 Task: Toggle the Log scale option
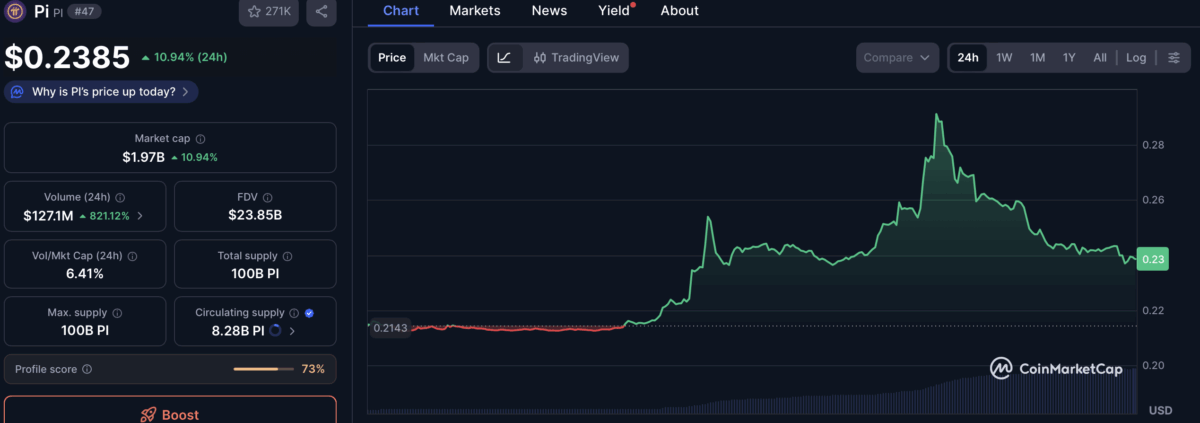pyautogui.click(x=1136, y=58)
